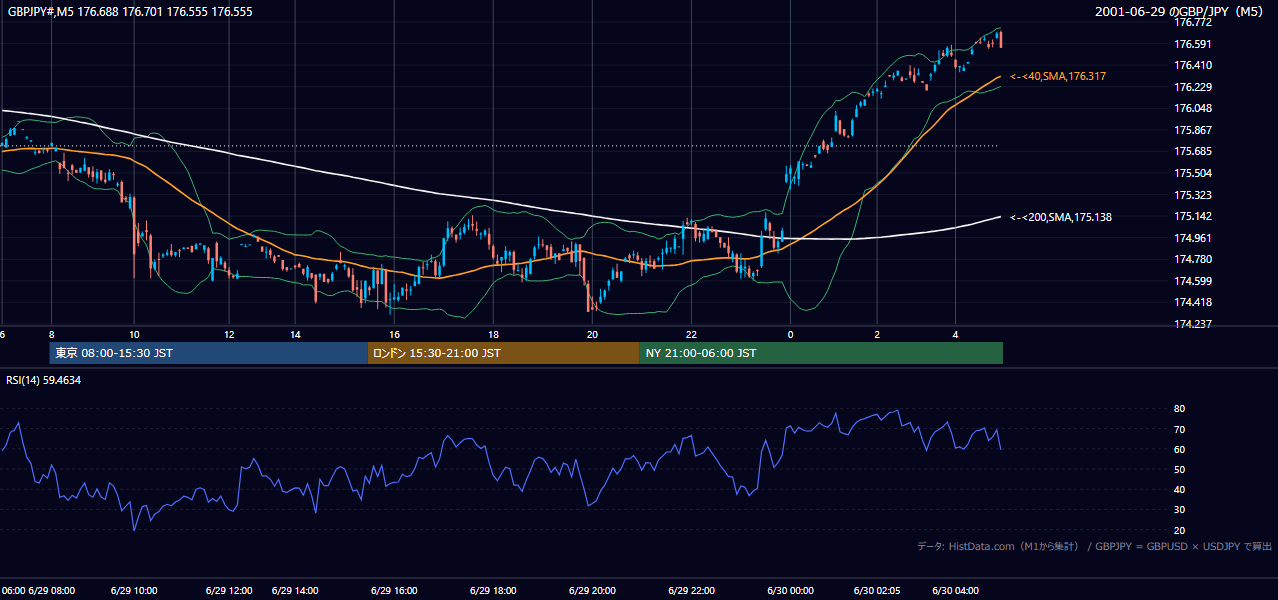Click price axis value 174.780
Image resolution: width=1278 pixels, height=600 pixels.
tap(1193, 260)
